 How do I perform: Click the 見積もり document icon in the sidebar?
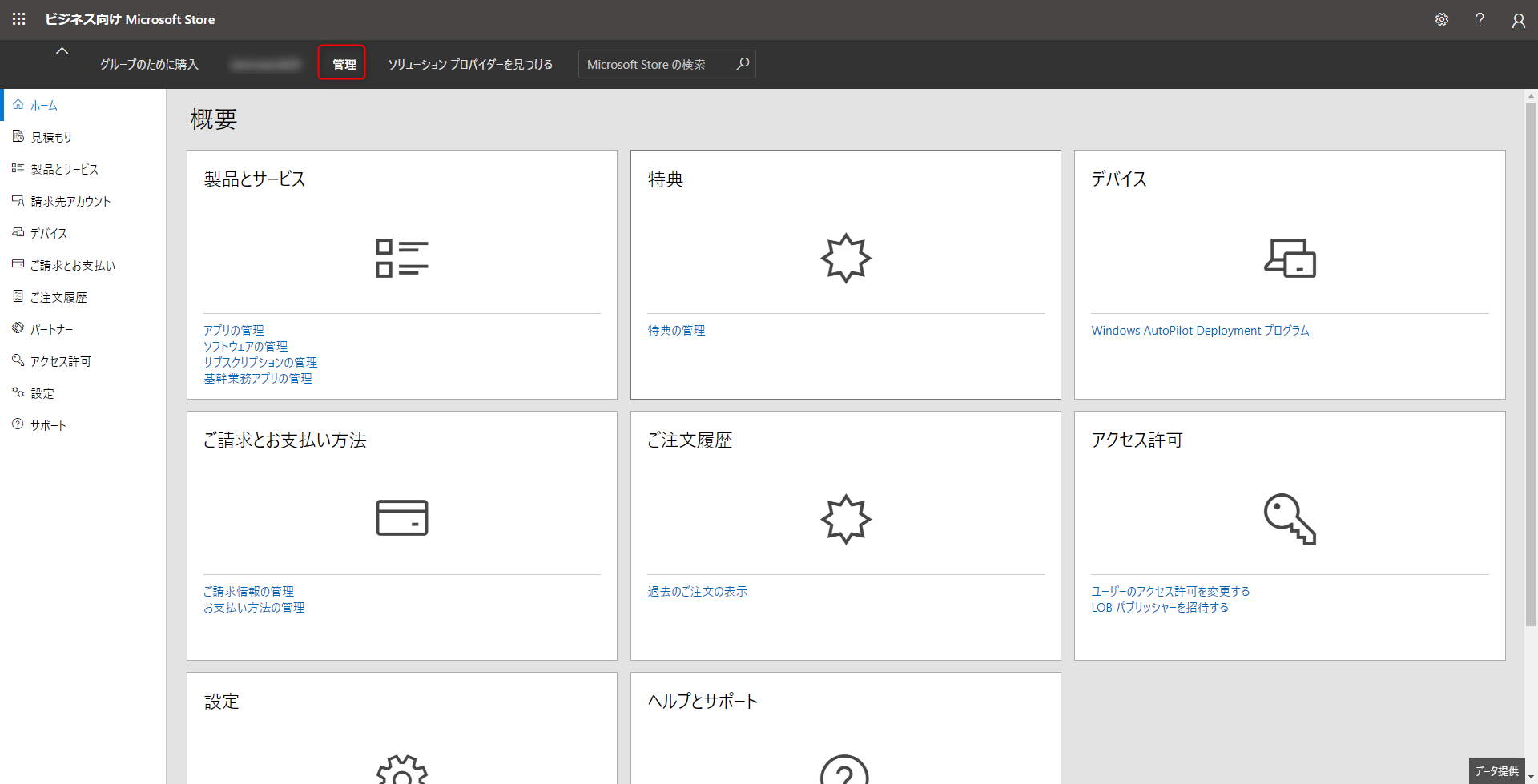tap(18, 136)
